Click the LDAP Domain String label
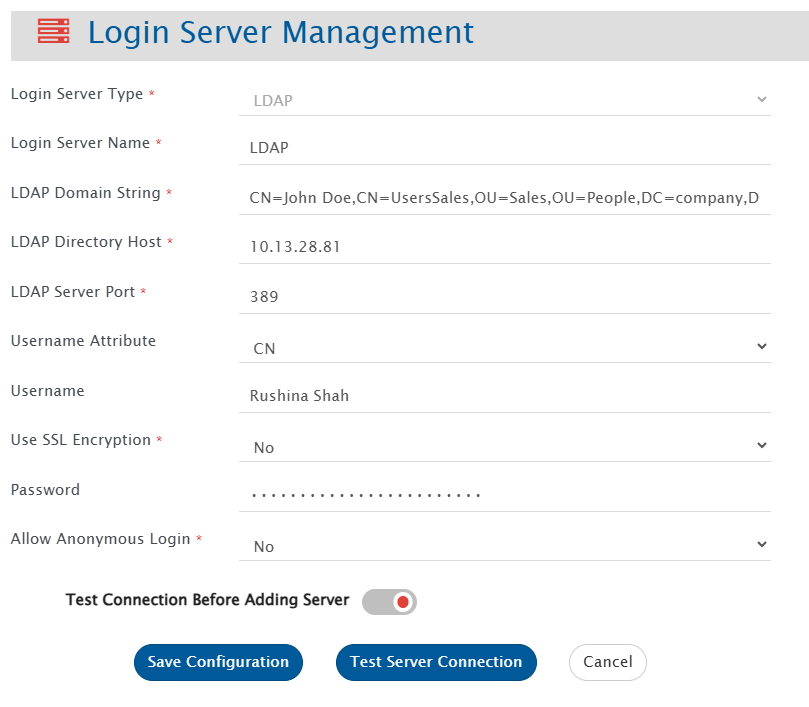Viewport: 809px width, 707px height. click(x=85, y=193)
